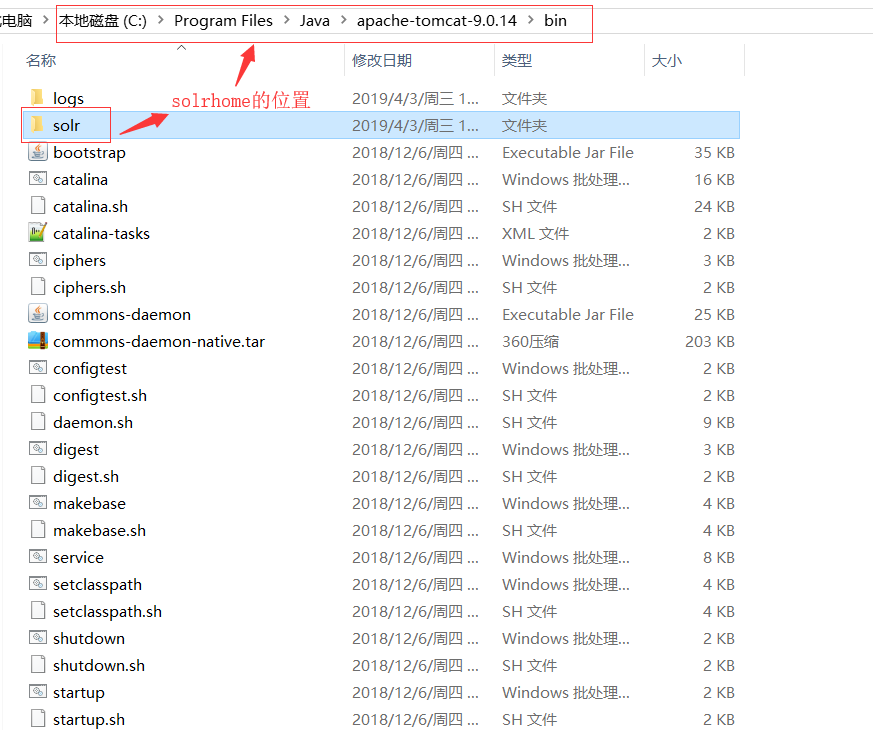Select the file name makebase.sh

click(99, 531)
